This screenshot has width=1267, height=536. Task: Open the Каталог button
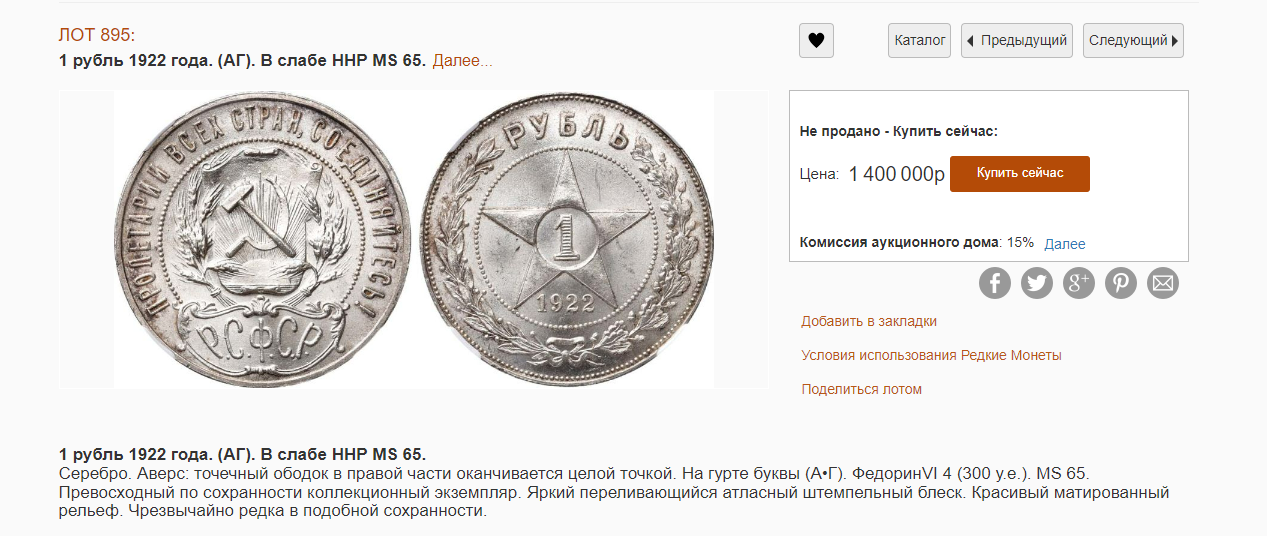(x=919, y=41)
